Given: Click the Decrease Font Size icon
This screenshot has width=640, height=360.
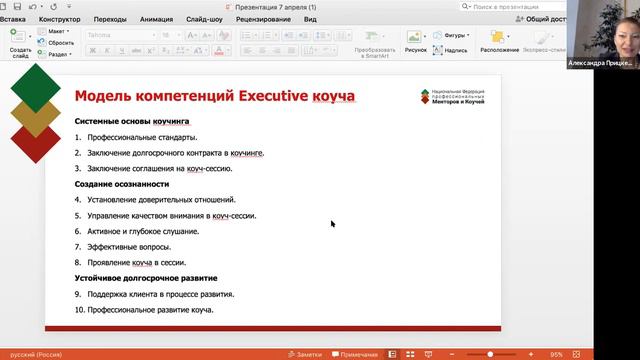Looking at the screenshot, I should (207, 36).
